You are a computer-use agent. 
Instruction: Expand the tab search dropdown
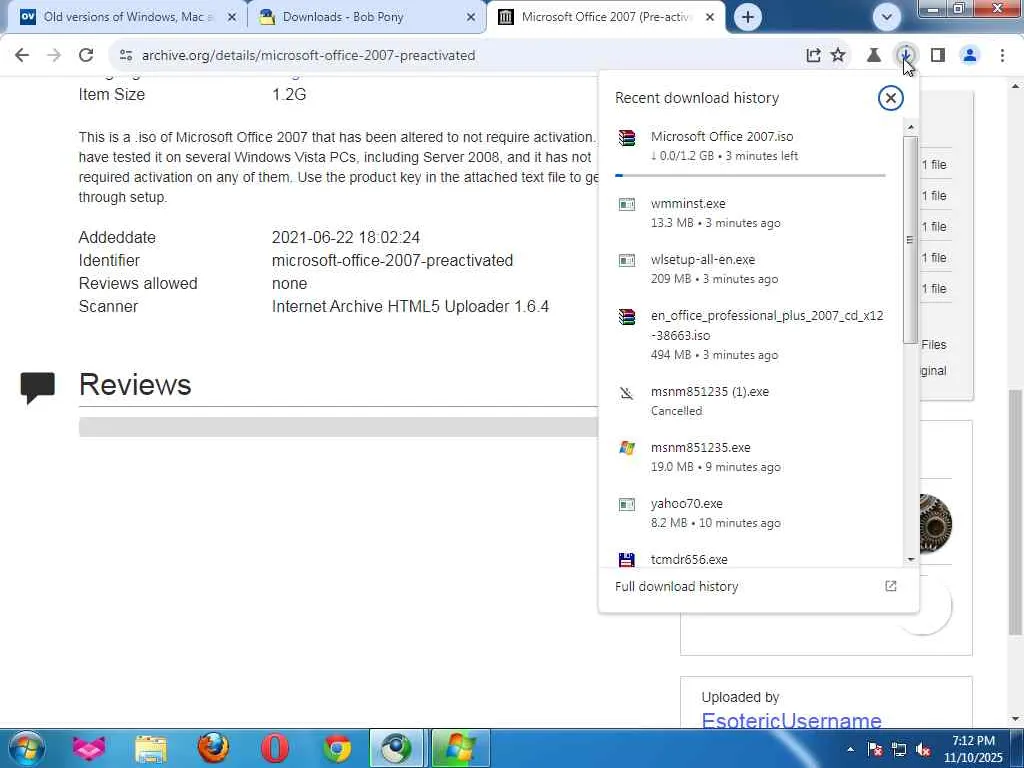pos(886,17)
